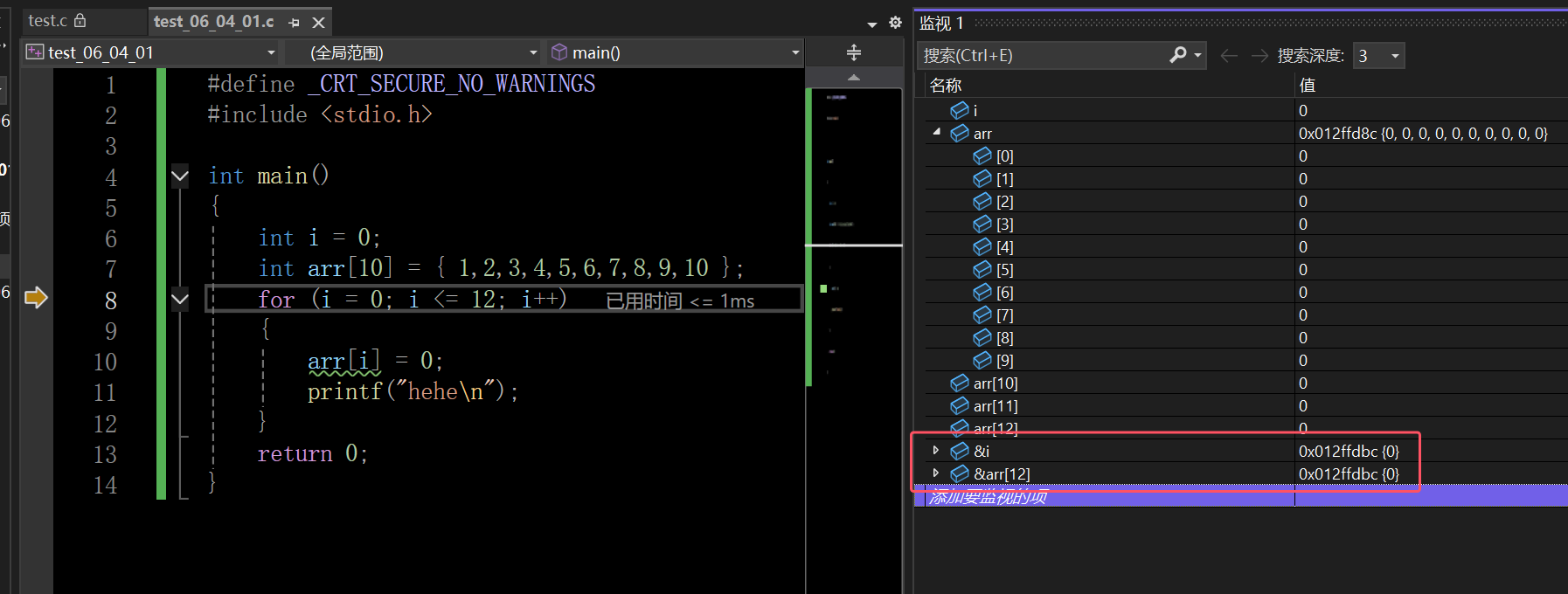This screenshot has width=1568, height=594.
Task: Click the arr[i] code on line 10
Action: point(344,361)
